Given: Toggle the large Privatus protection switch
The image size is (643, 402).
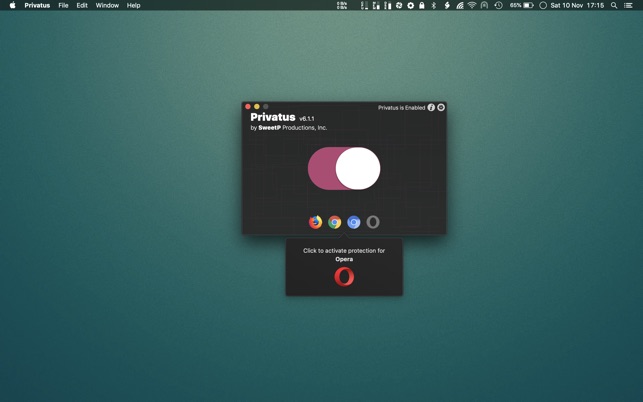Looking at the screenshot, I should (344, 169).
